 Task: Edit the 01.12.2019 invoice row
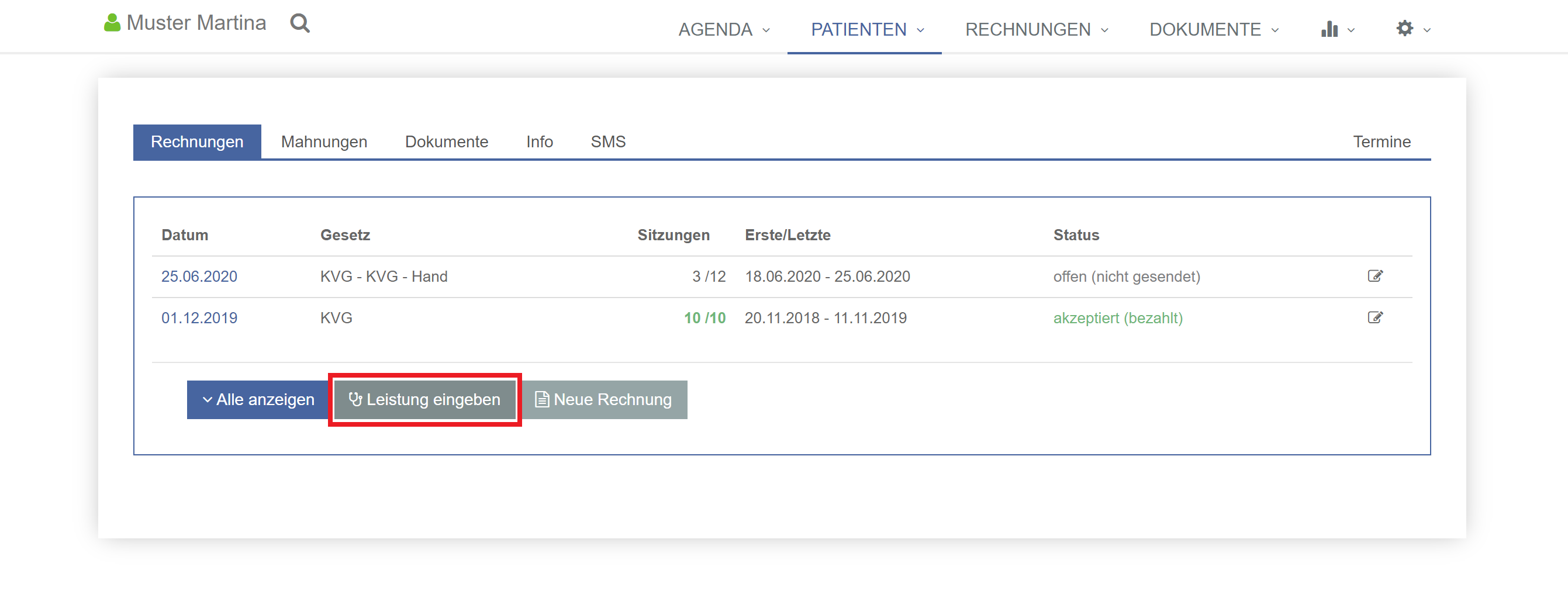click(1374, 317)
